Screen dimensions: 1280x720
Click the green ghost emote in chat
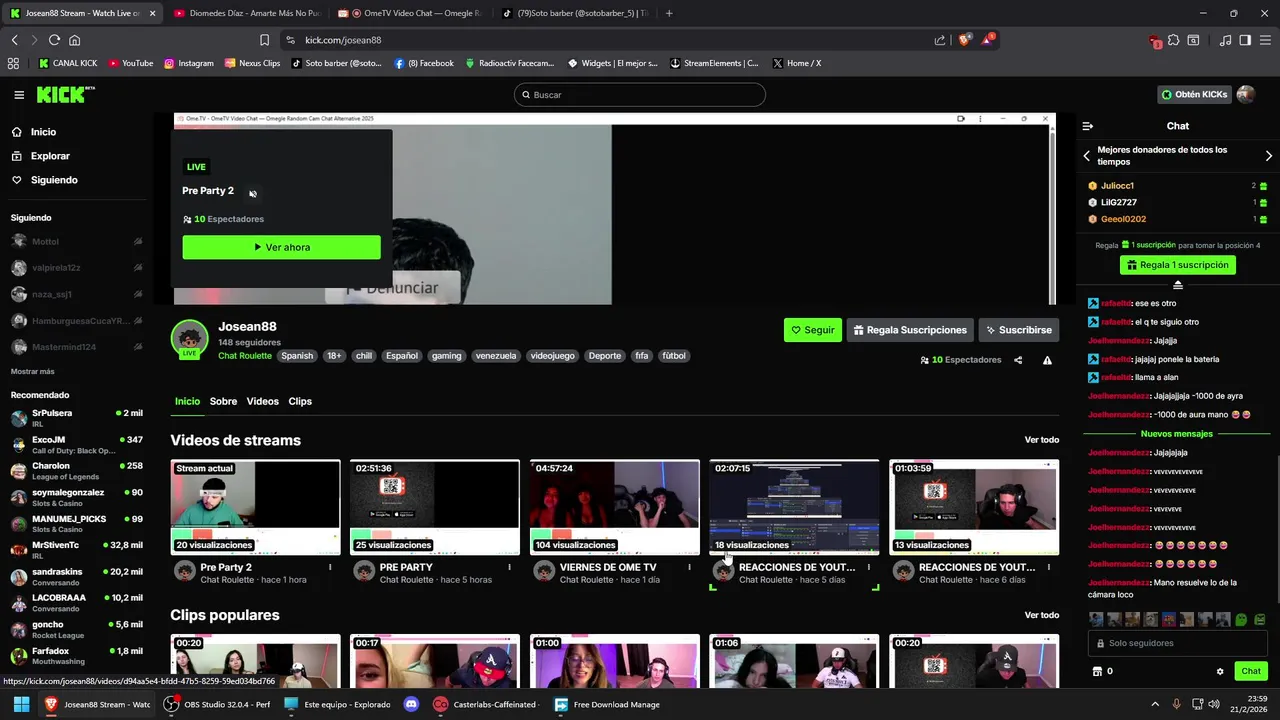[x=1241, y=620]
